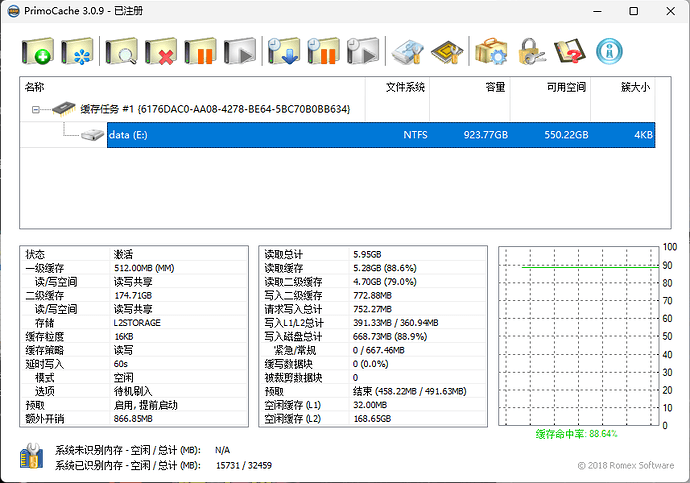Click the N/A unrecognized memory value
The image size is (690, 483).
[x=222, y=450]
